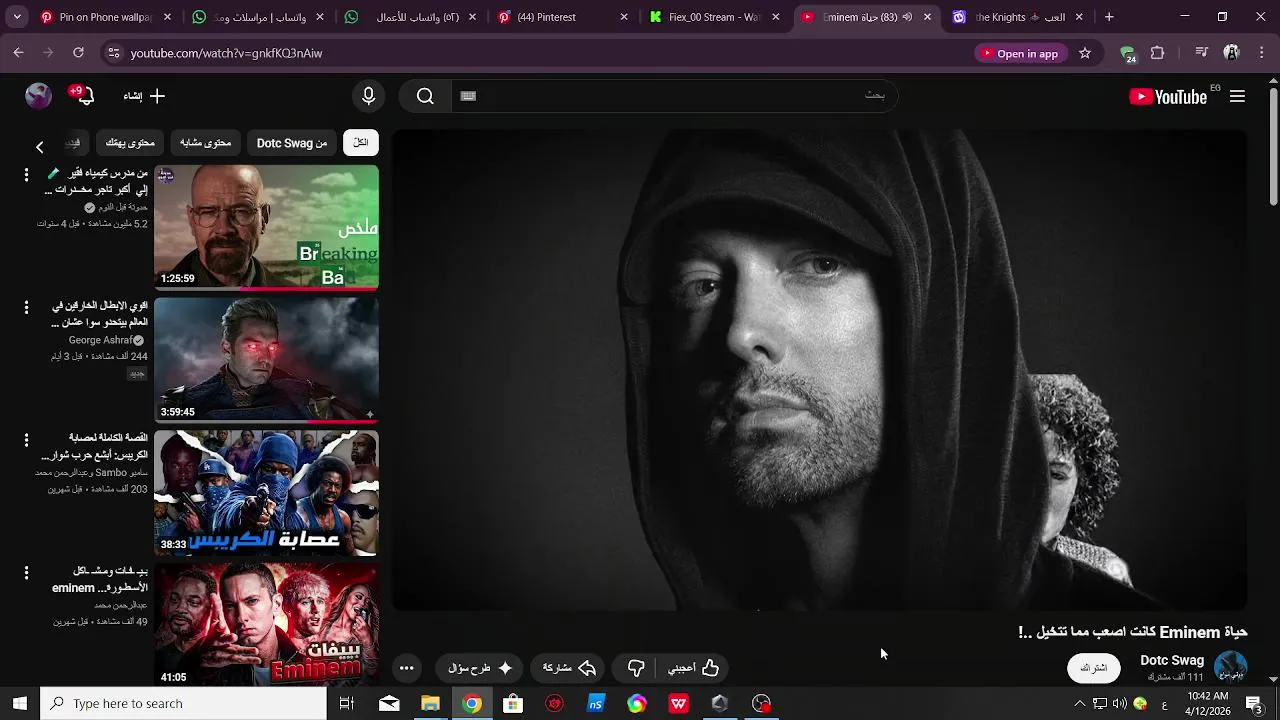Click the main Eminem video player

coord(819,370)
